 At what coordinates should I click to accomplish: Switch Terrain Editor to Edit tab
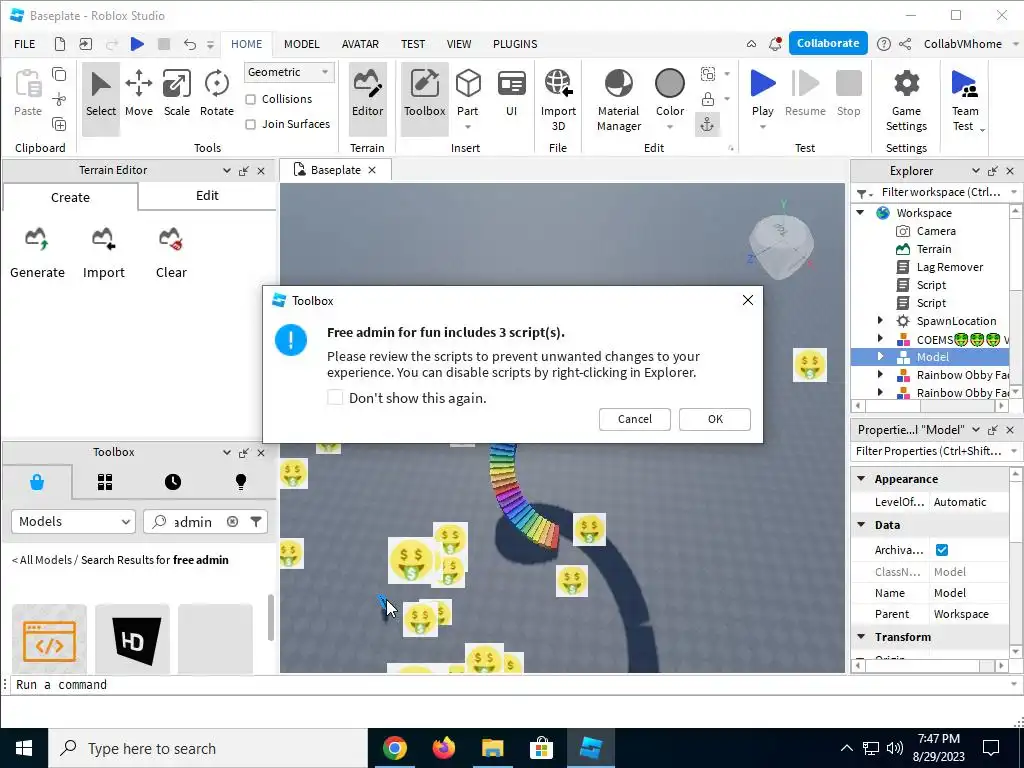click(207, 196)
